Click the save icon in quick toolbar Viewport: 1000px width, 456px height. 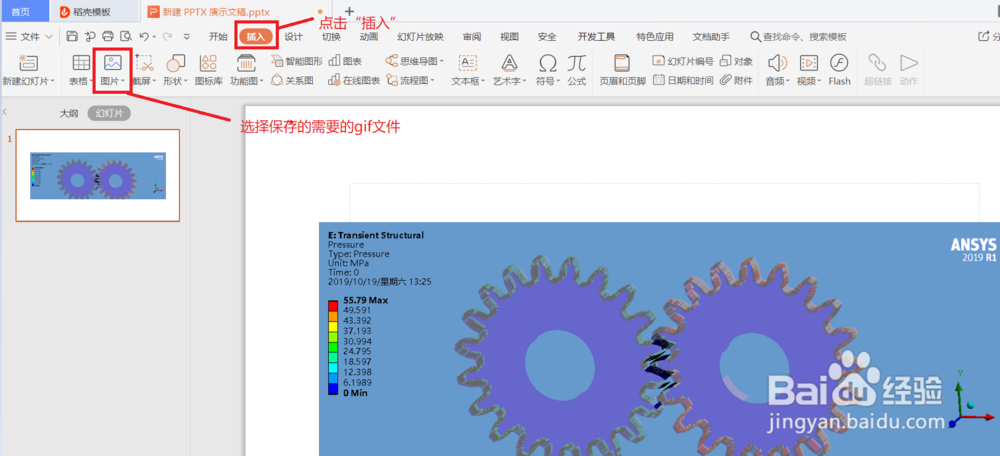pos(72,36)
